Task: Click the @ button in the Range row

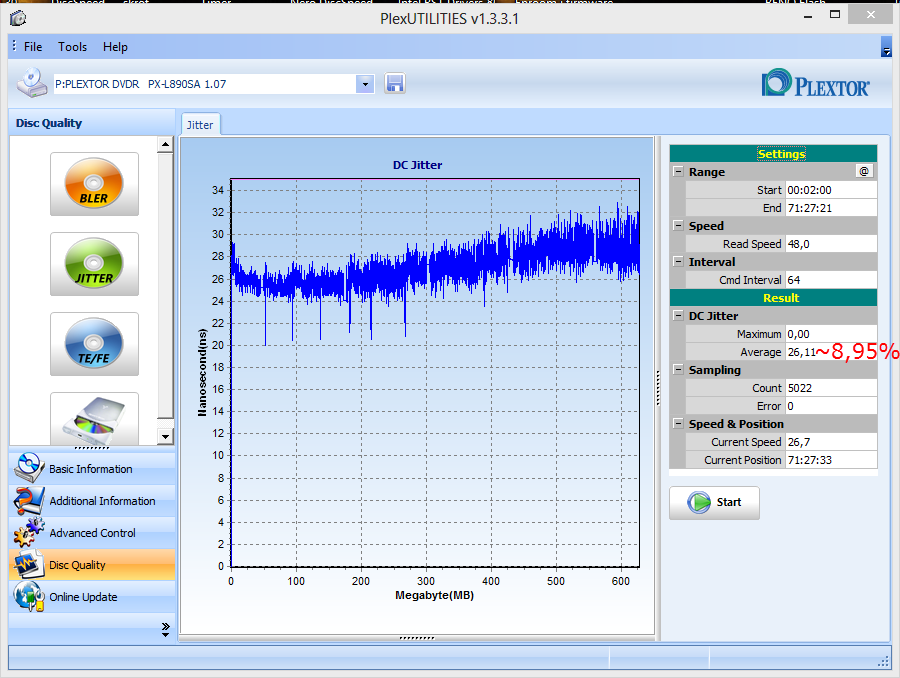Action: pyautogui.click(x=864, y=171)
